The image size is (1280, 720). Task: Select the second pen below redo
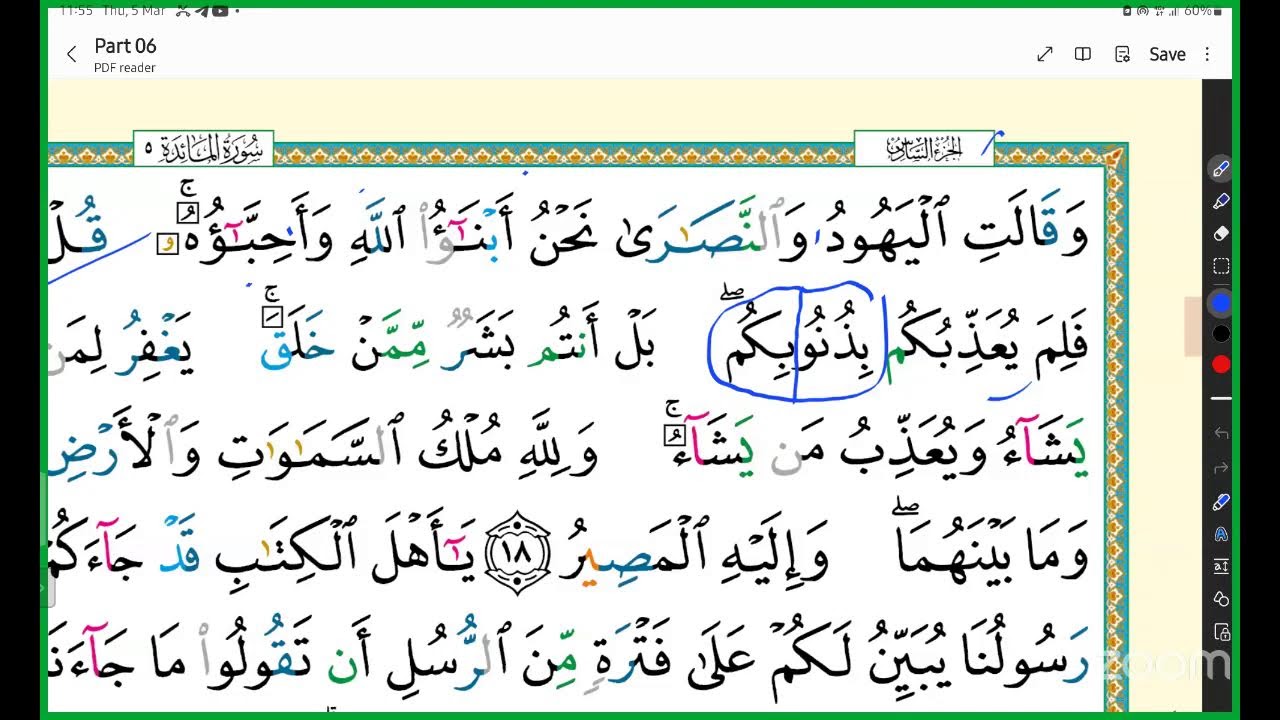tap(1221, 501)
